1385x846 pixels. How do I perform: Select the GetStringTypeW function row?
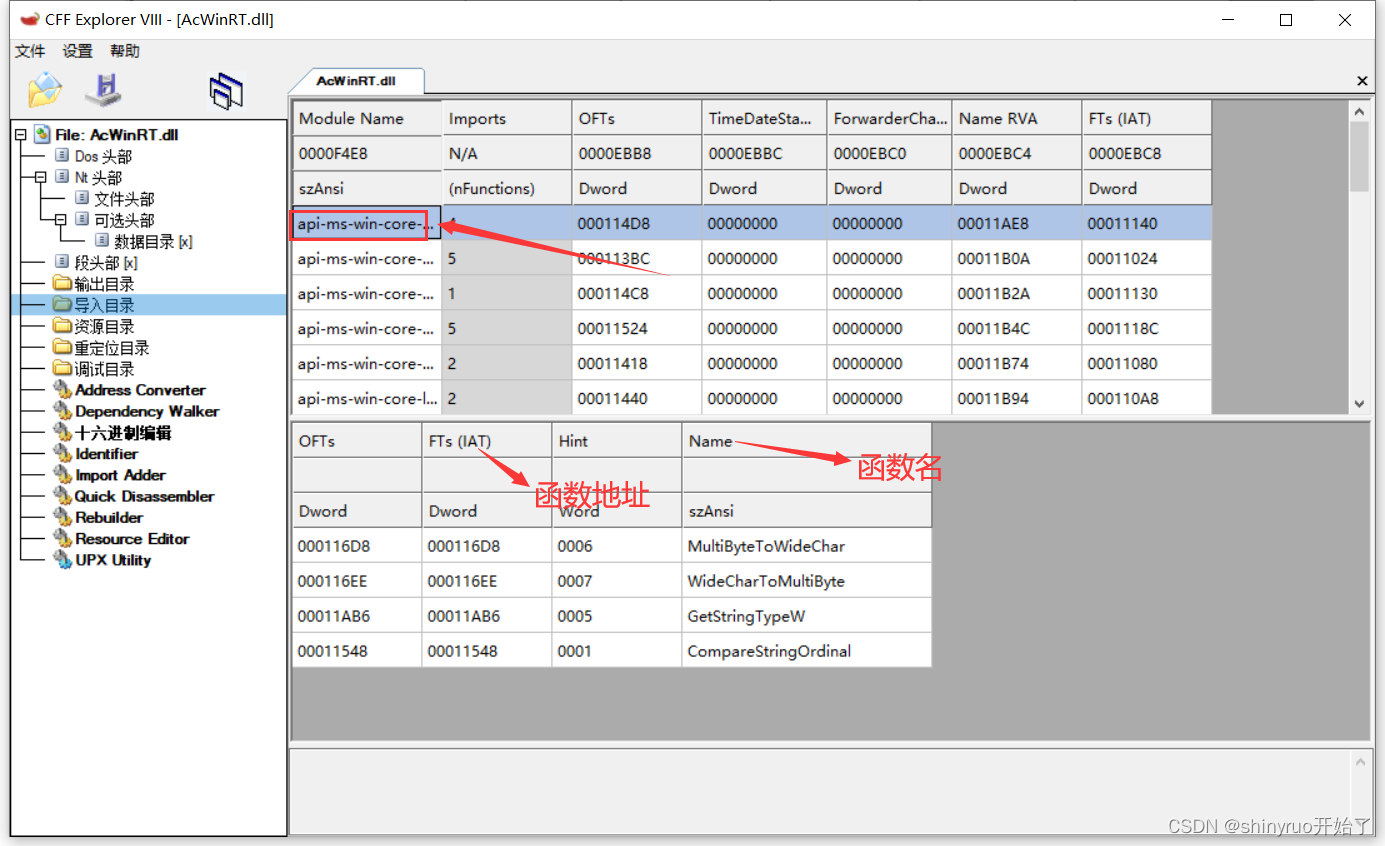click(612, 616)
